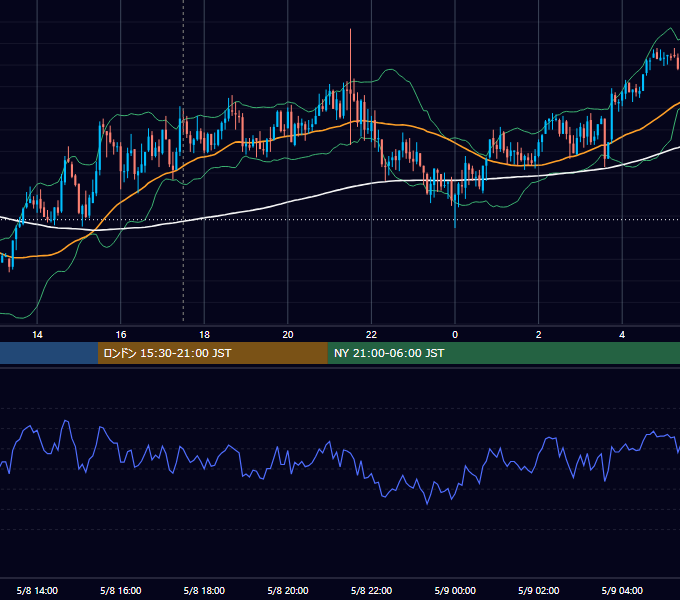Click the '5/9 00:00' time label
This screenshot has width=680, height=600.
click(455, 590)
